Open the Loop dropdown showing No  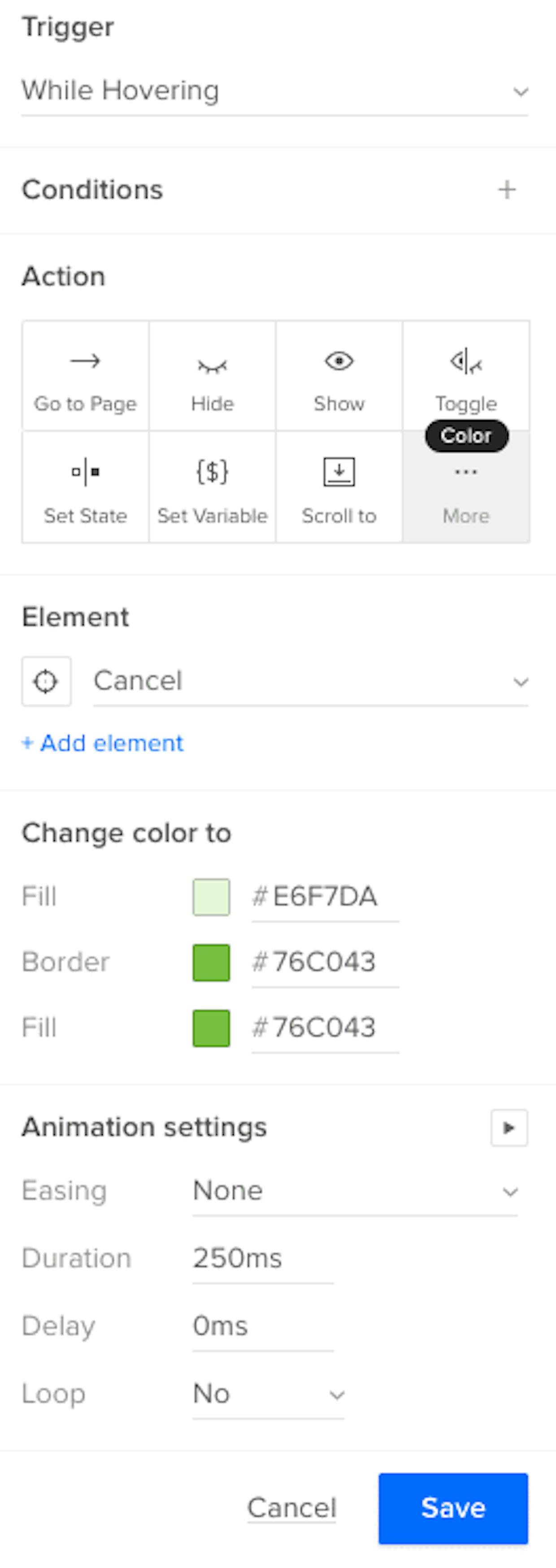tap(268, 1394)
